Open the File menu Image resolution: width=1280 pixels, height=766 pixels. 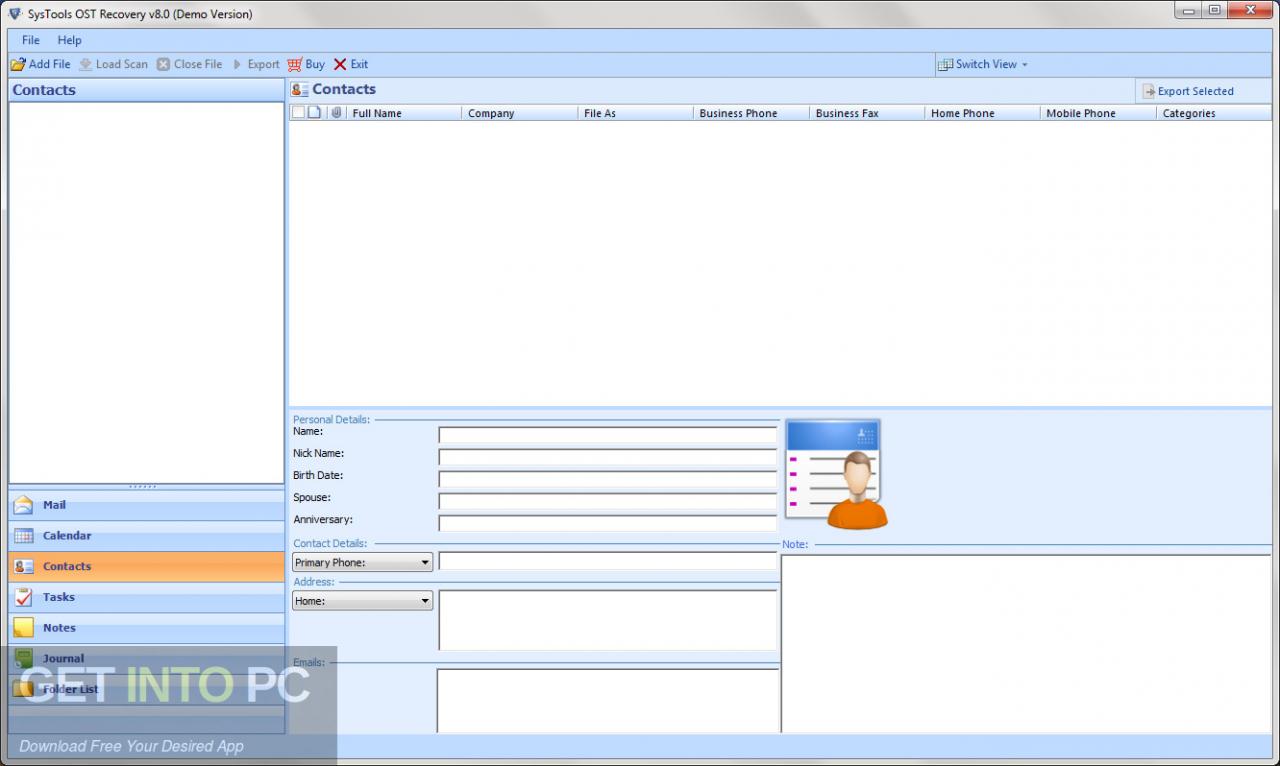[x=31, y=40]
